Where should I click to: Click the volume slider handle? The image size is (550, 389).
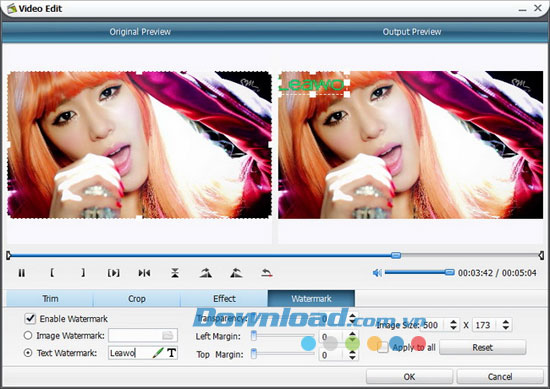coord(449,272)
